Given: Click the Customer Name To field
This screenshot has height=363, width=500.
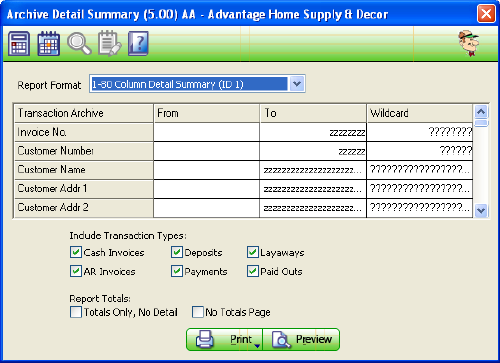Looking at the screenshot, I should click(313, 170).
